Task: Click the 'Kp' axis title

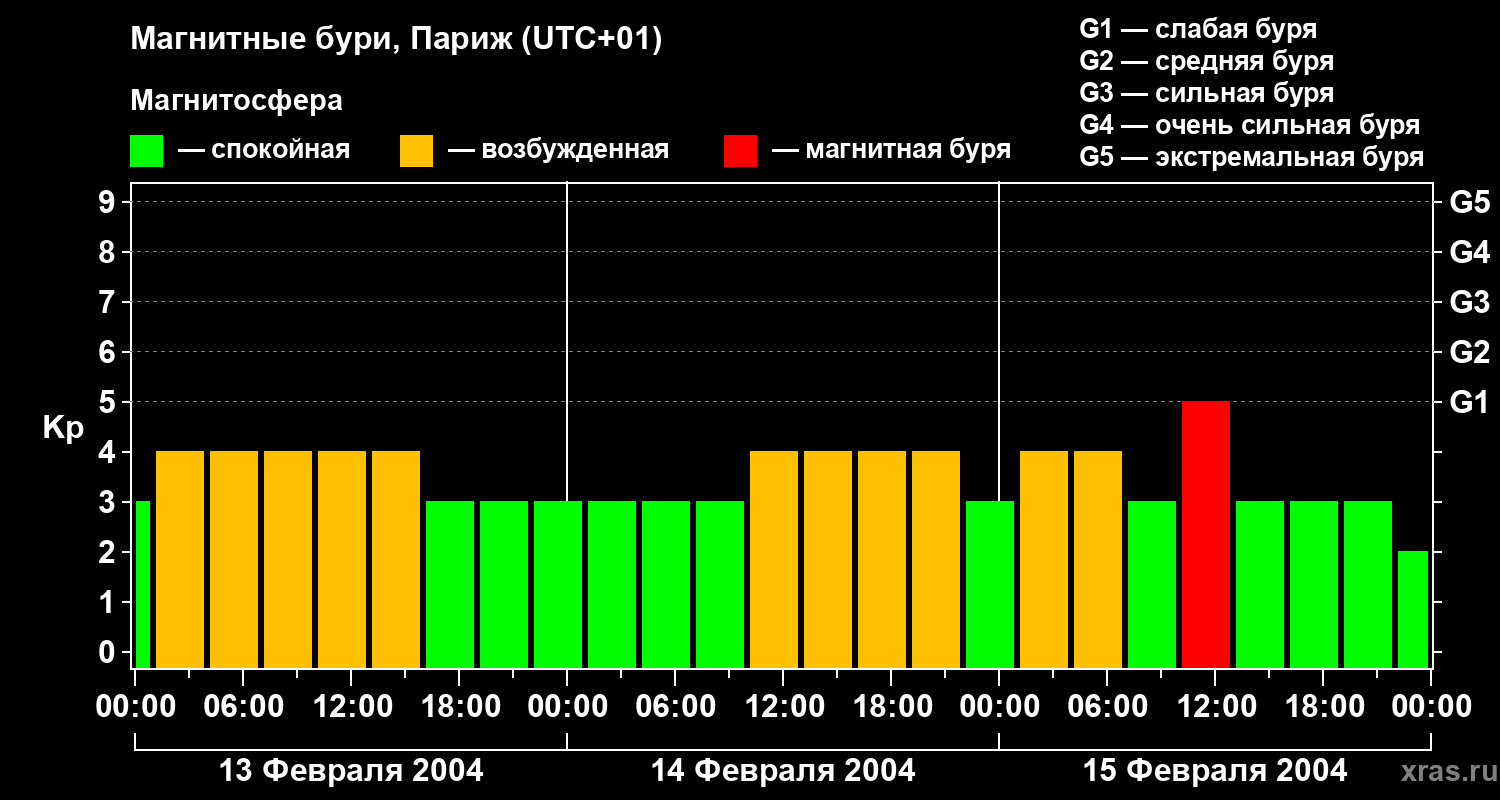Action: [x=64, y=427]
